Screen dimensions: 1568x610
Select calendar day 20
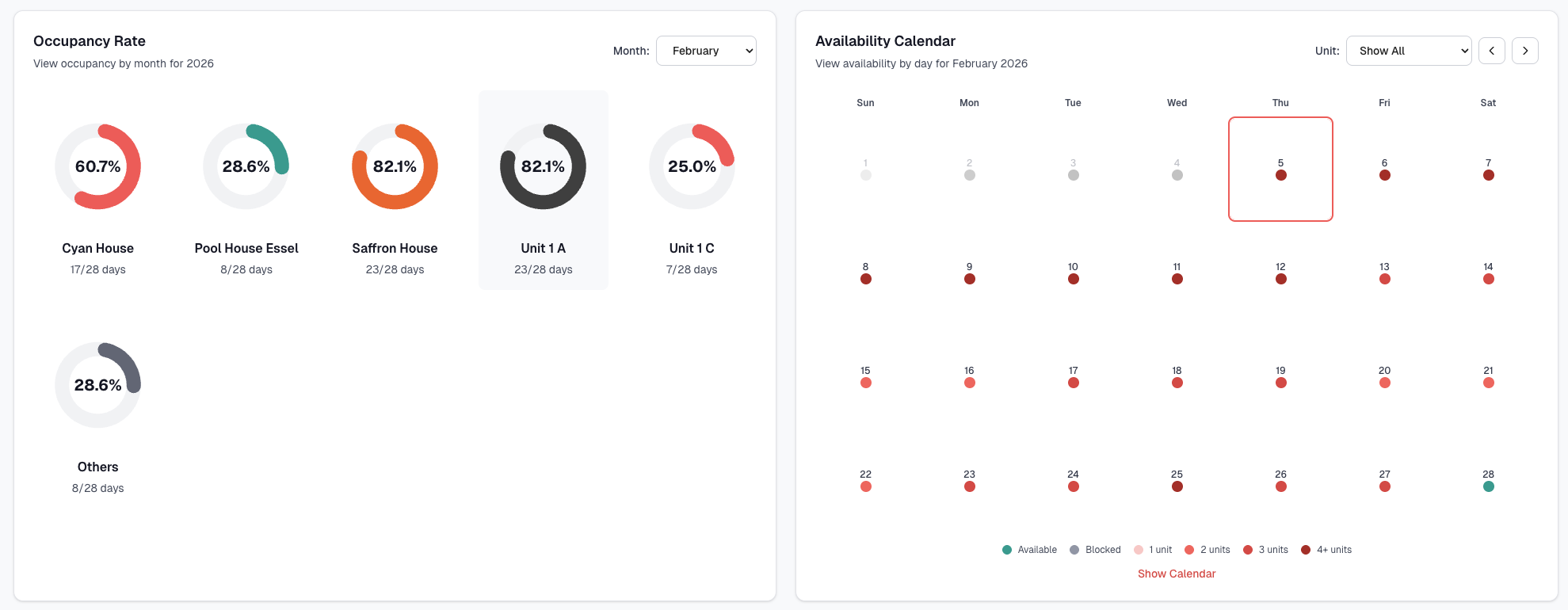(x=1384, y=376)
